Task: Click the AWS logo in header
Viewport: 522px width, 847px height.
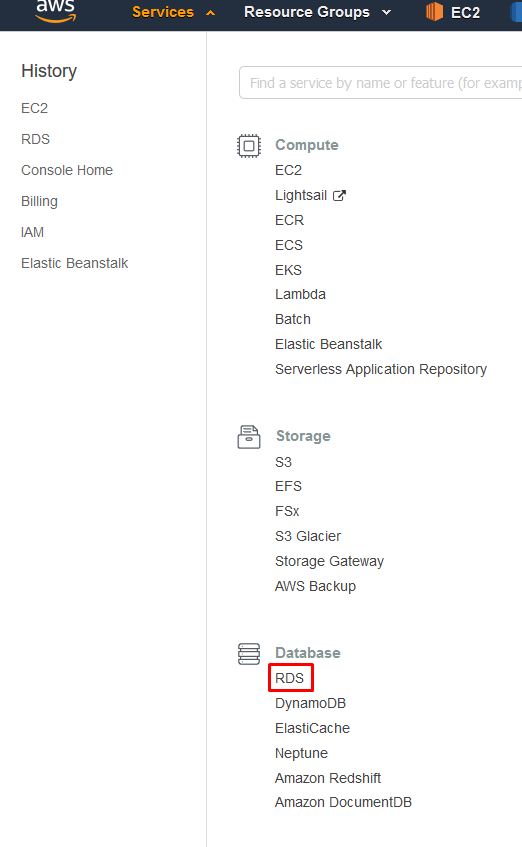Action: tap(56, 11)
